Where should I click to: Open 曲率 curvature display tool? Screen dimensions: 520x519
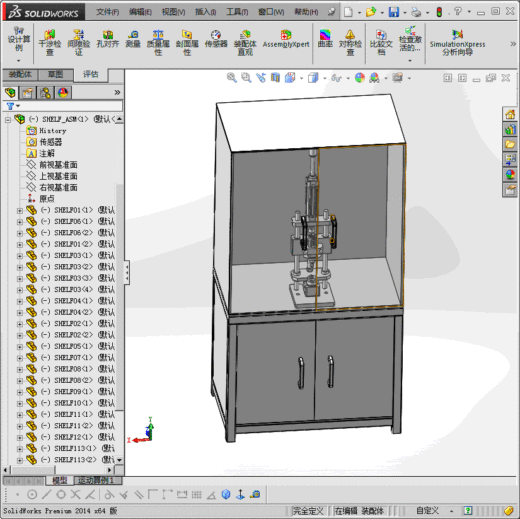[x=325, y=39]
